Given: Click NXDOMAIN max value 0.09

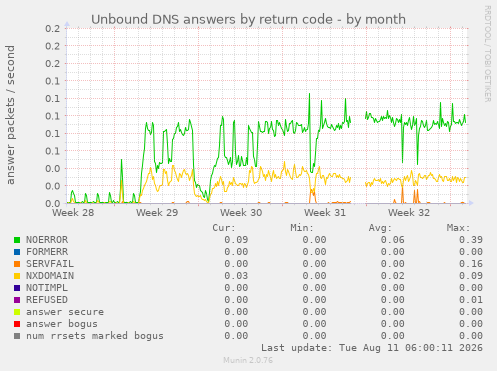Looking at the screenshot, I should (471, 276).
